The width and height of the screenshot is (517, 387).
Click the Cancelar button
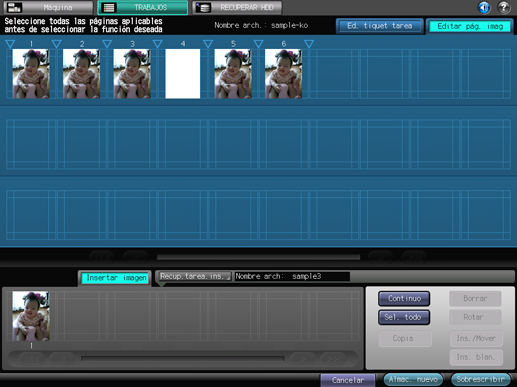click(x=348, y=380)
